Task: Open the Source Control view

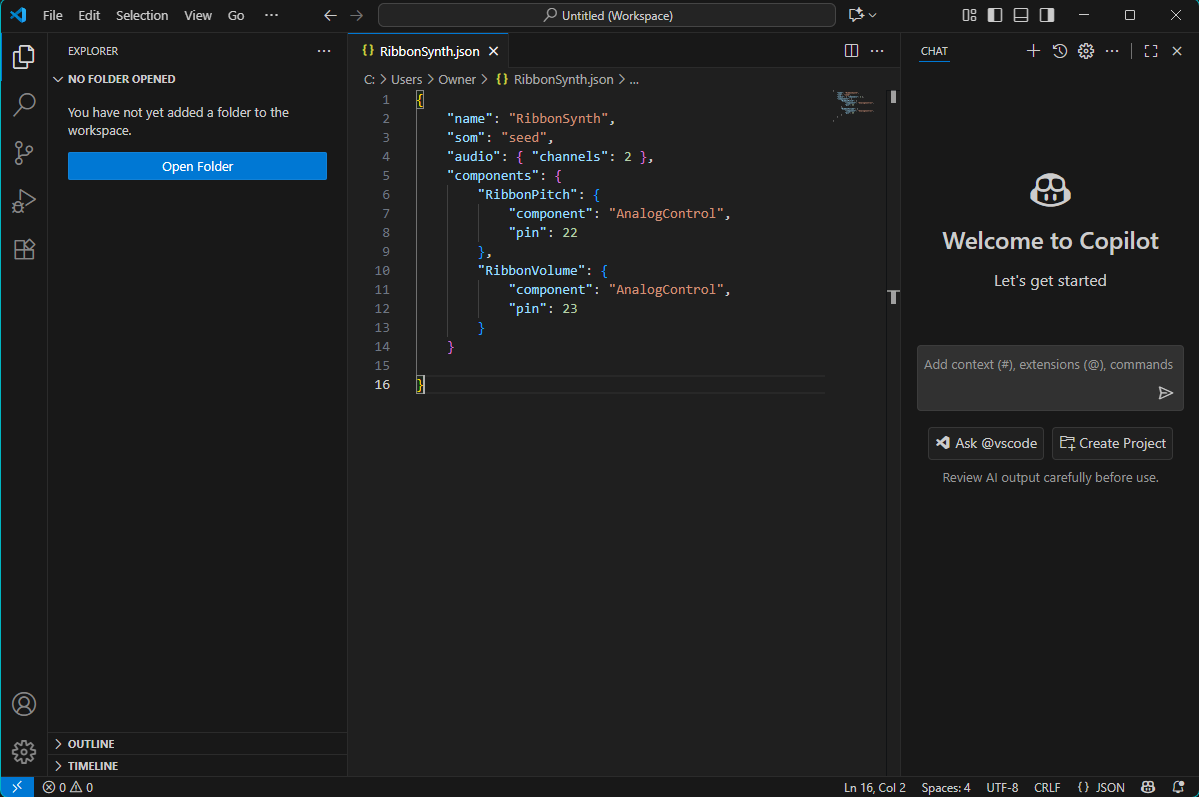Action: [24, 153]
